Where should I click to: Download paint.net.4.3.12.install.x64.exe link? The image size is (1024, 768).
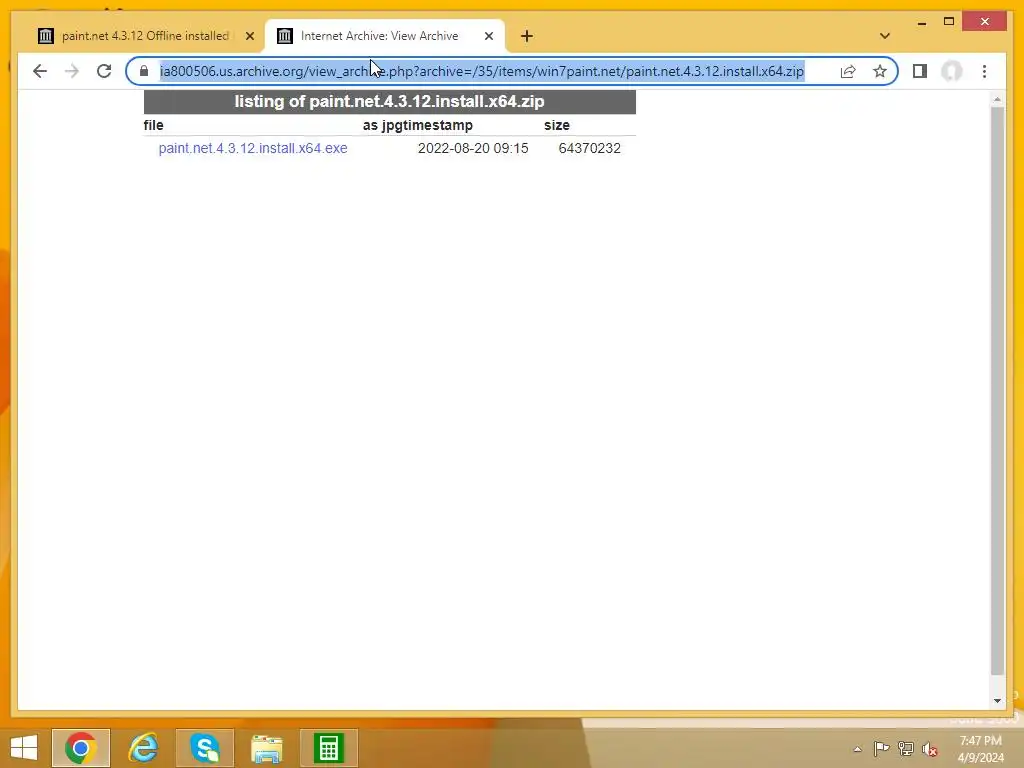[253, 148]
